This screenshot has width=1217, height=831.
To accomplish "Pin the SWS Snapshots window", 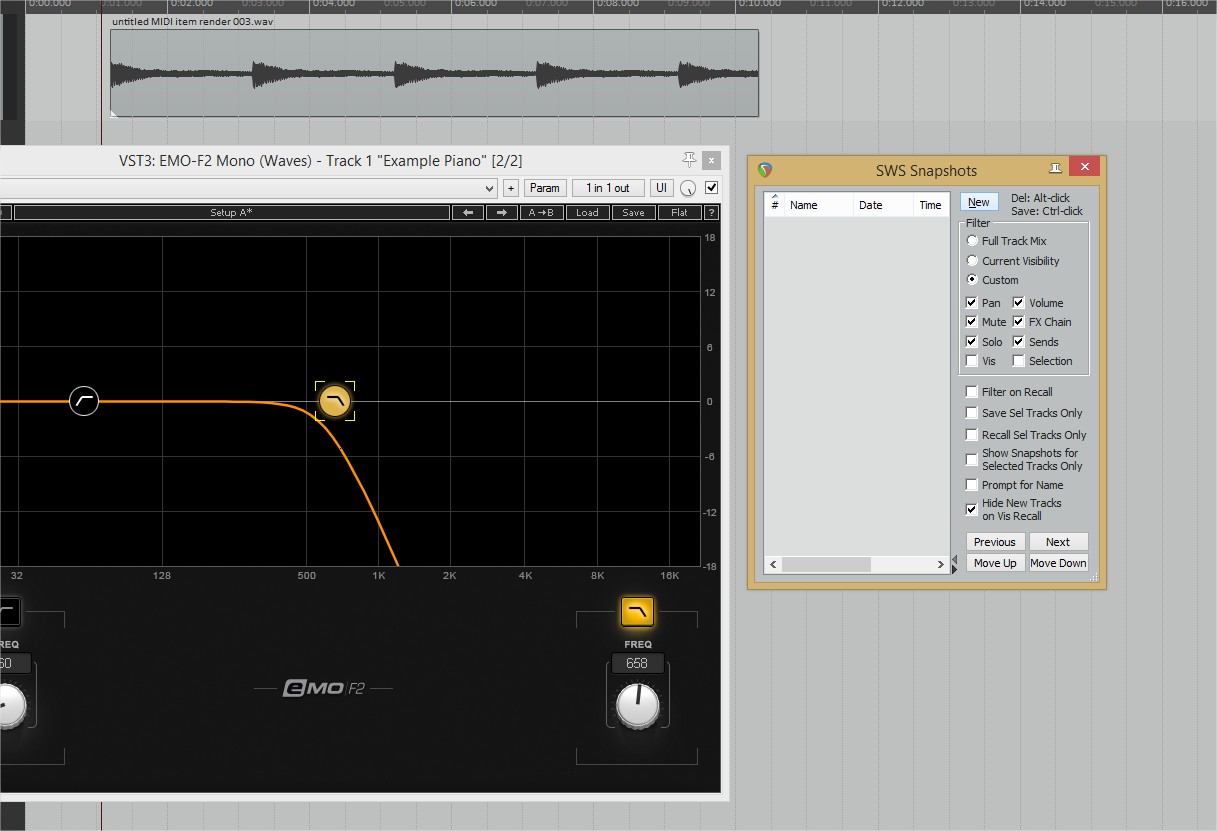I will click(1055, 168).
